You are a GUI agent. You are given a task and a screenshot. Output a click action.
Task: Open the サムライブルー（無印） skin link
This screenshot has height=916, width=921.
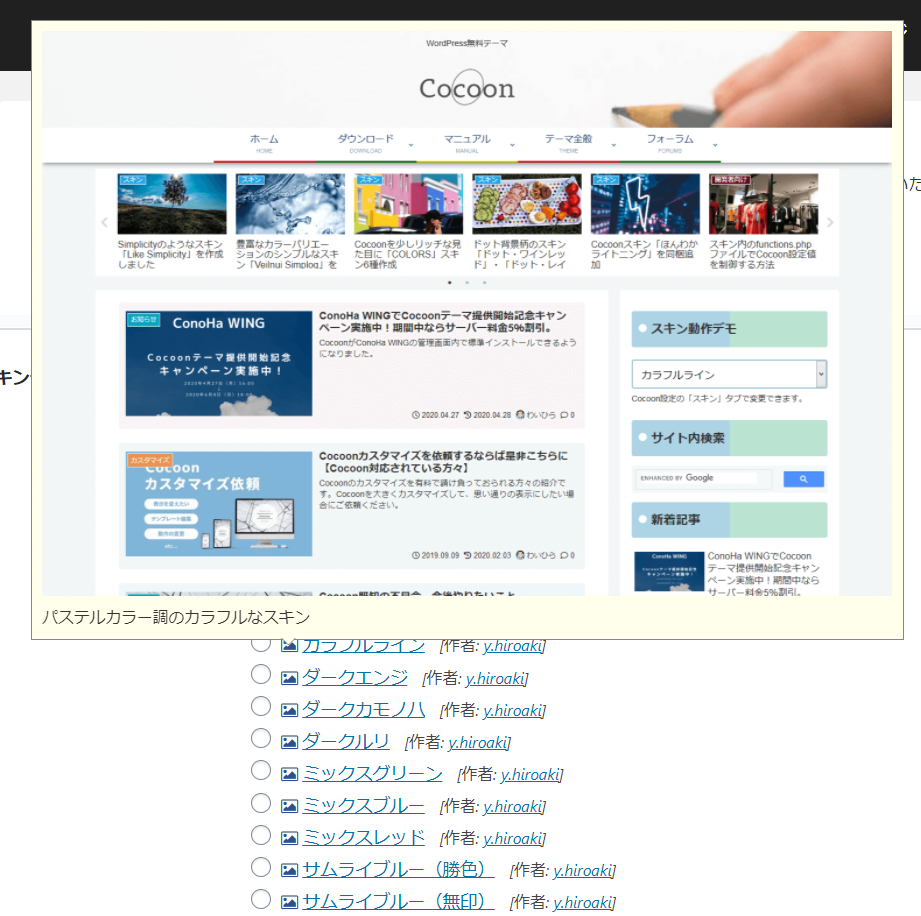[398, 902]
